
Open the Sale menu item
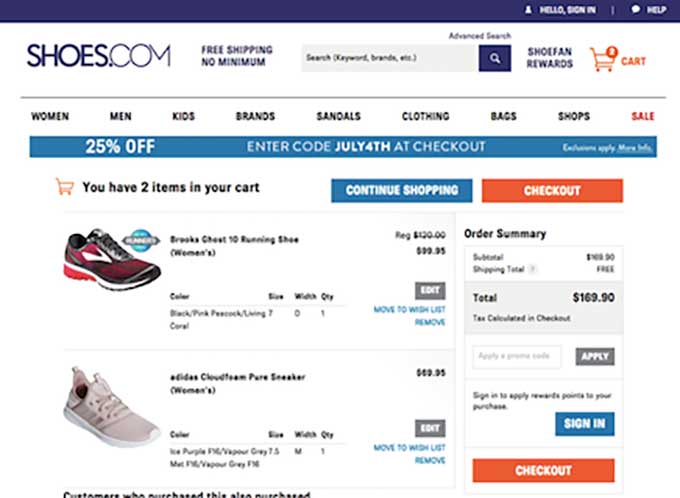click(x=643, y=116)
